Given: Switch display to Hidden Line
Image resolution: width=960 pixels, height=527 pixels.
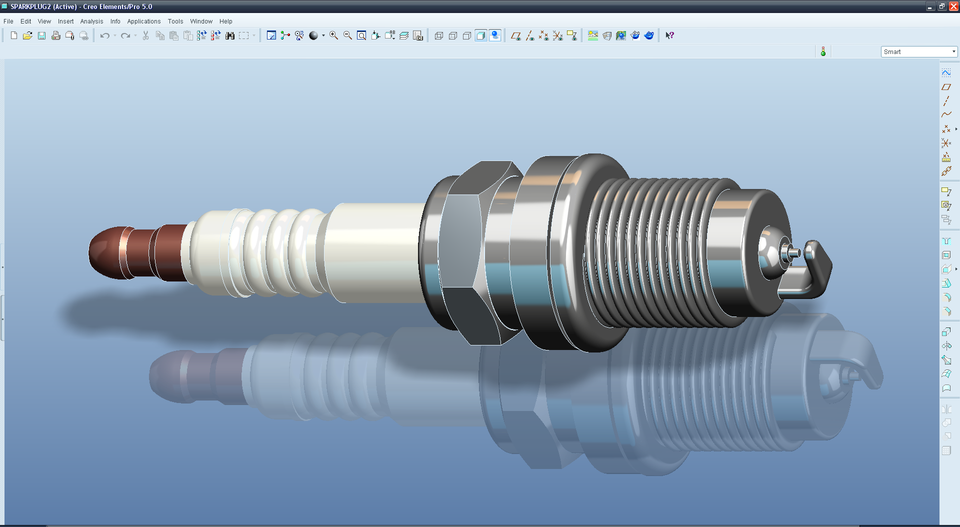Looking at the screenshot, I should click(452, 36).
